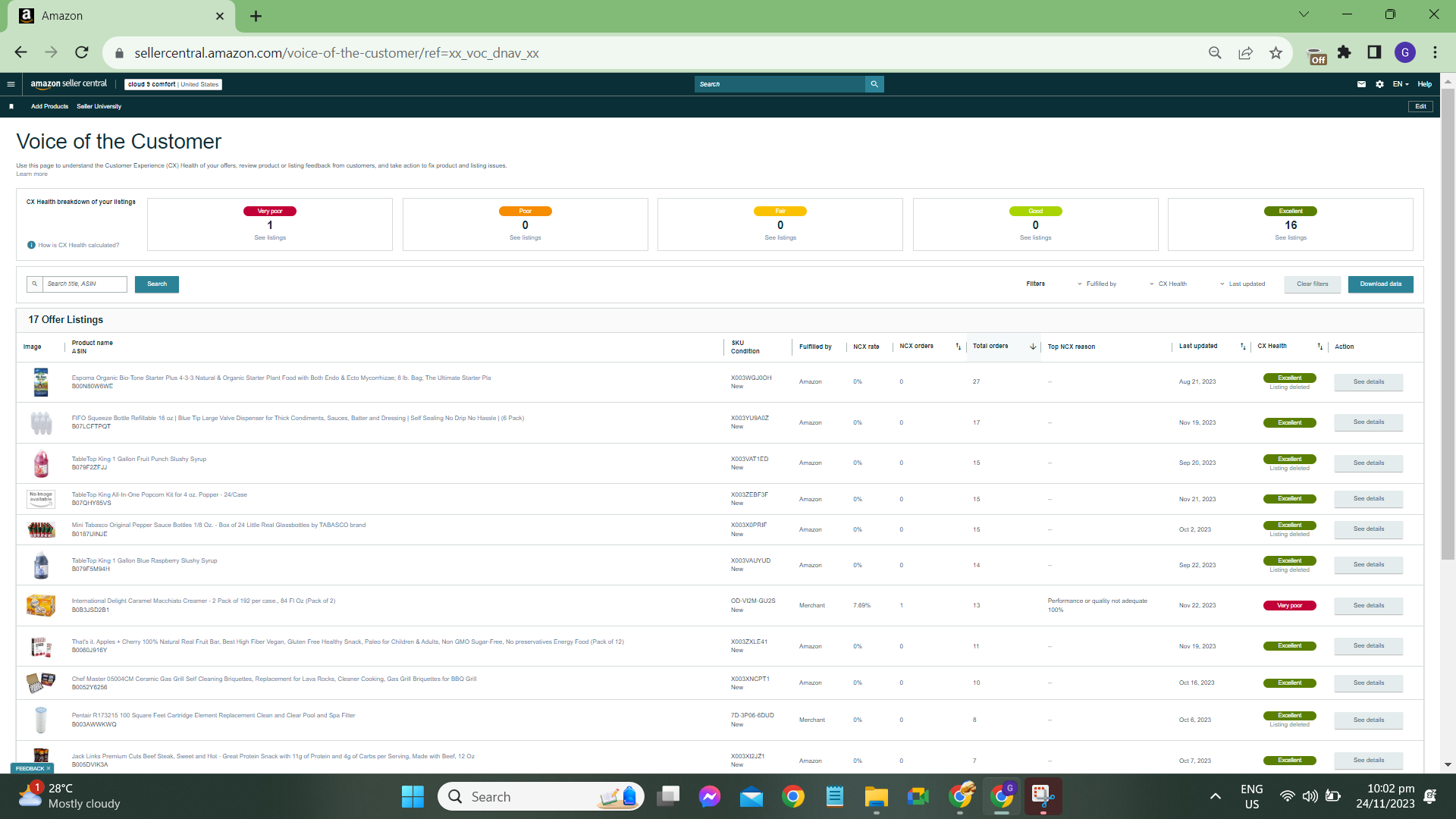Click the bookmark flag icon beside Add Products
1456x819 pixels.
11,106
